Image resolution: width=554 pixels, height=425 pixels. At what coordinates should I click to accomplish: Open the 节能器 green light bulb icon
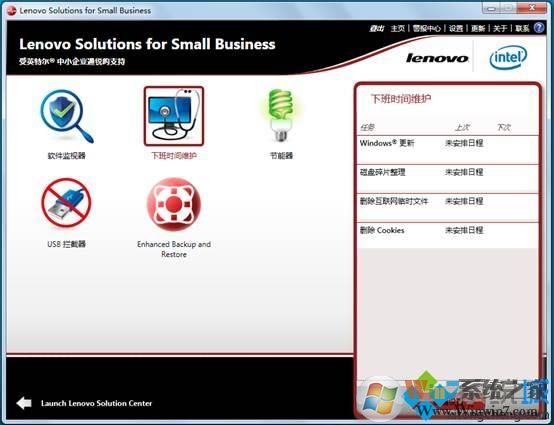tap(281, 115)
